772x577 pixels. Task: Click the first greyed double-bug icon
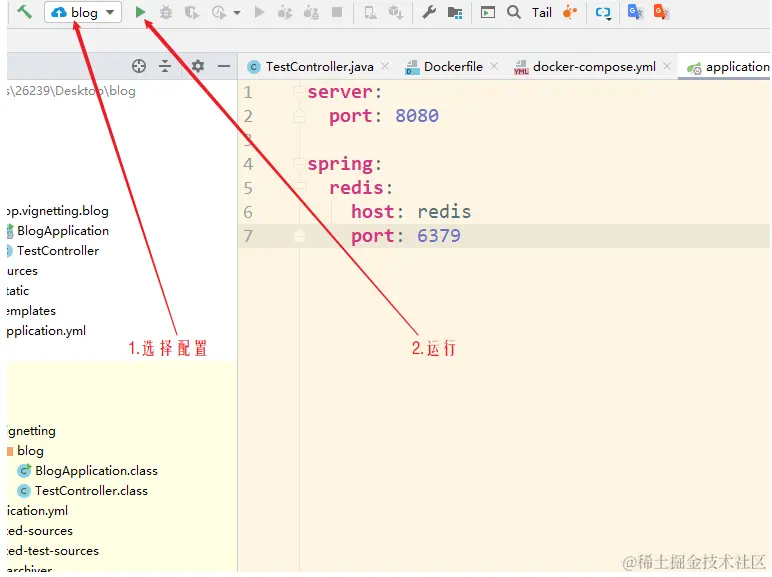coord(285,12)
